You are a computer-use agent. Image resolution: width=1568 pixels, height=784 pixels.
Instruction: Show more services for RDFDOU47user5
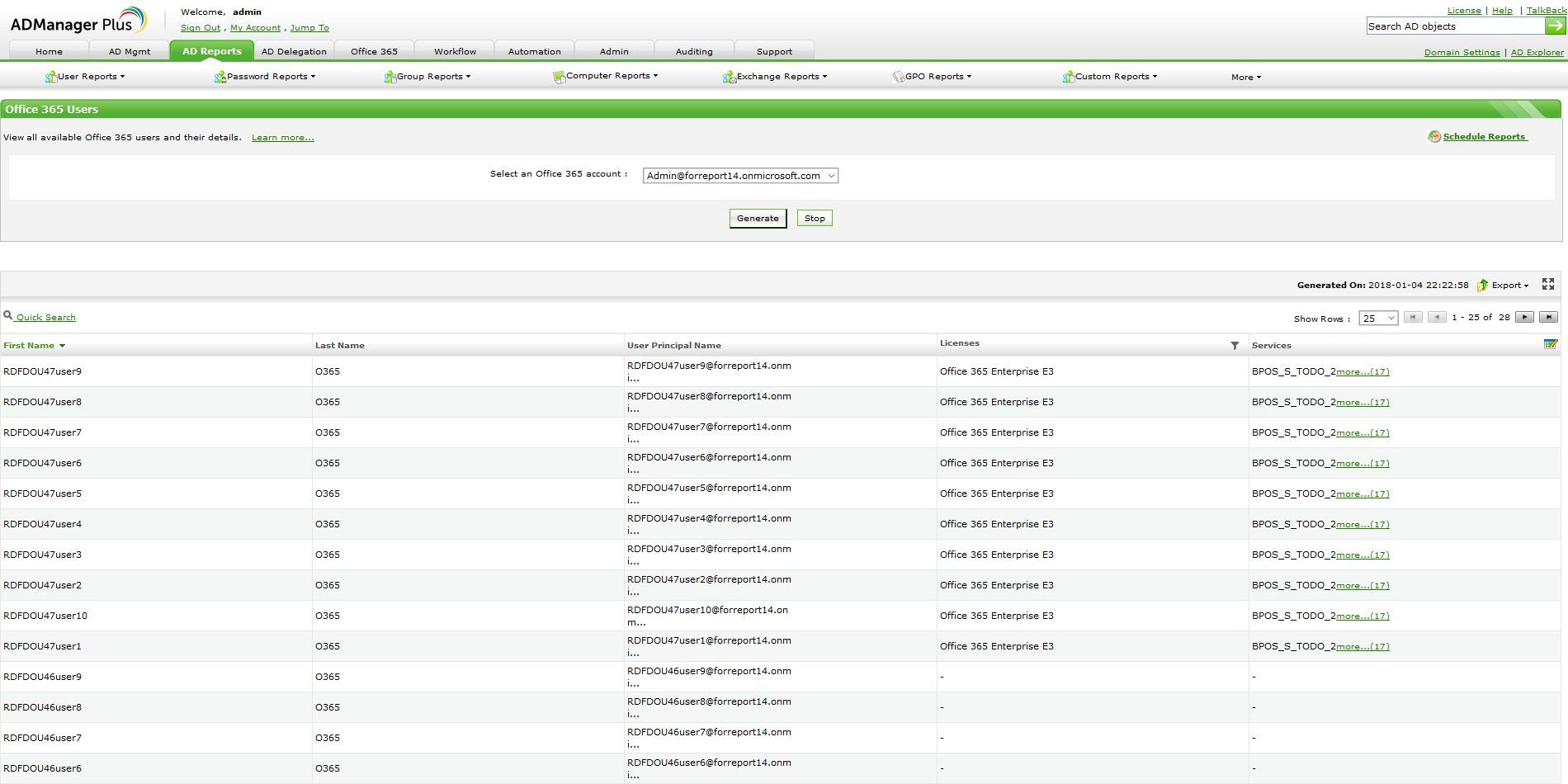click(x=1363, y=494)
